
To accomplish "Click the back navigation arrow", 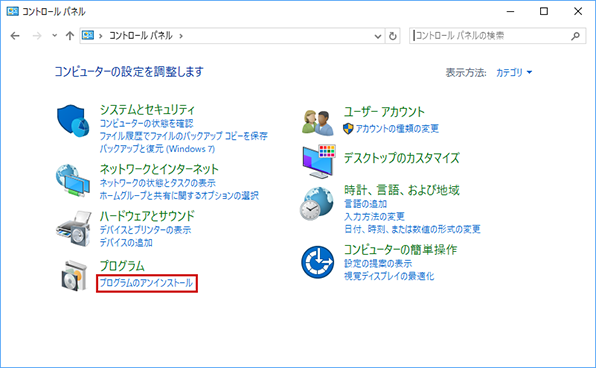I will point(15,36).
